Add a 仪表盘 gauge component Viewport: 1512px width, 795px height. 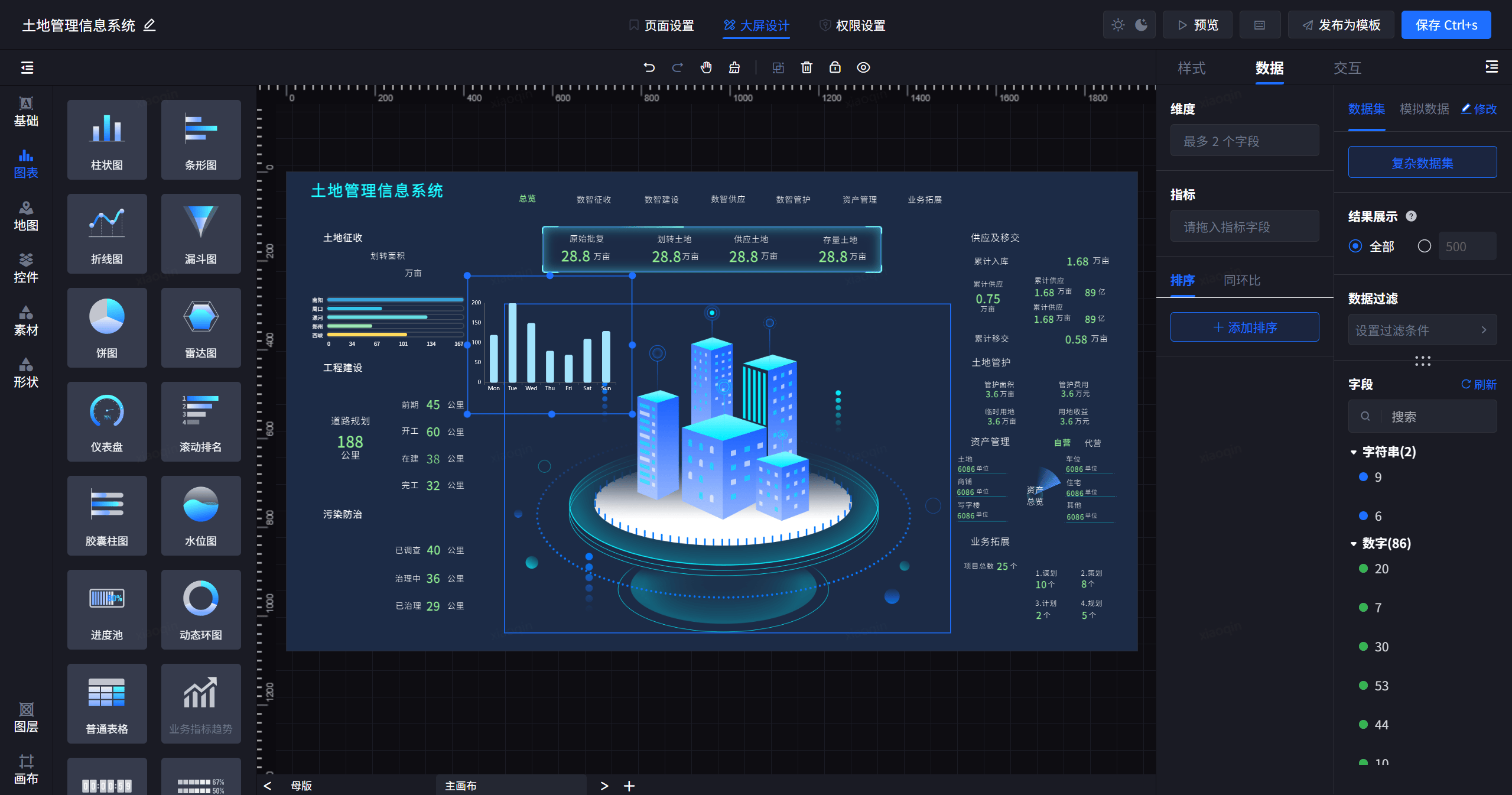pyautogui.click(x=107, y=421)
